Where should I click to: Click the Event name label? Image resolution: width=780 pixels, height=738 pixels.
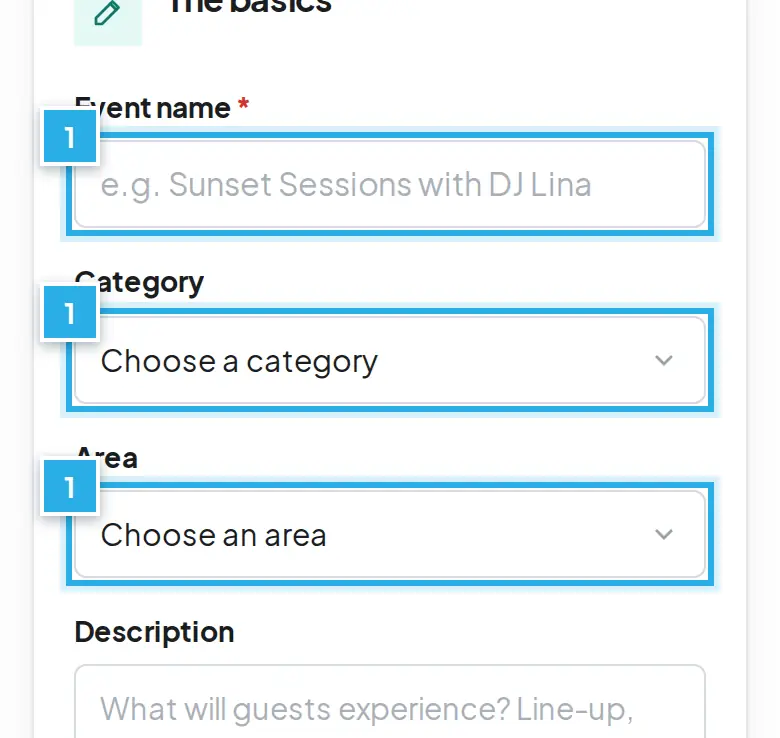click(x=153, y=108)
